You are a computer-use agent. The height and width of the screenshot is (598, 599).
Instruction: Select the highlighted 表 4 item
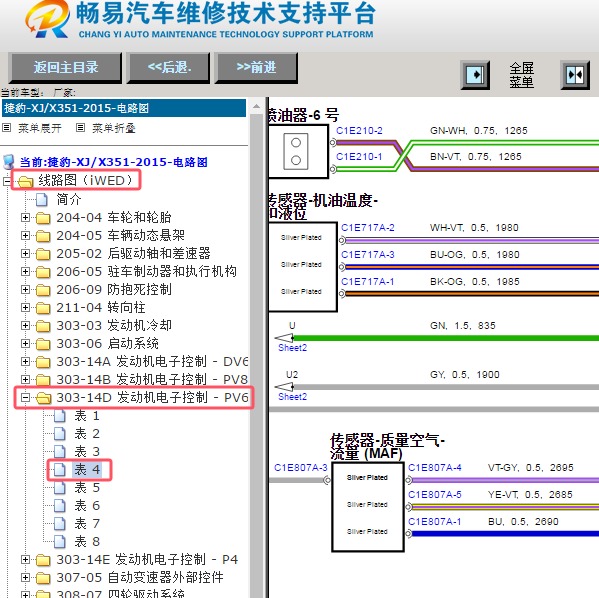pyautogui.click(x=87, y=469)
